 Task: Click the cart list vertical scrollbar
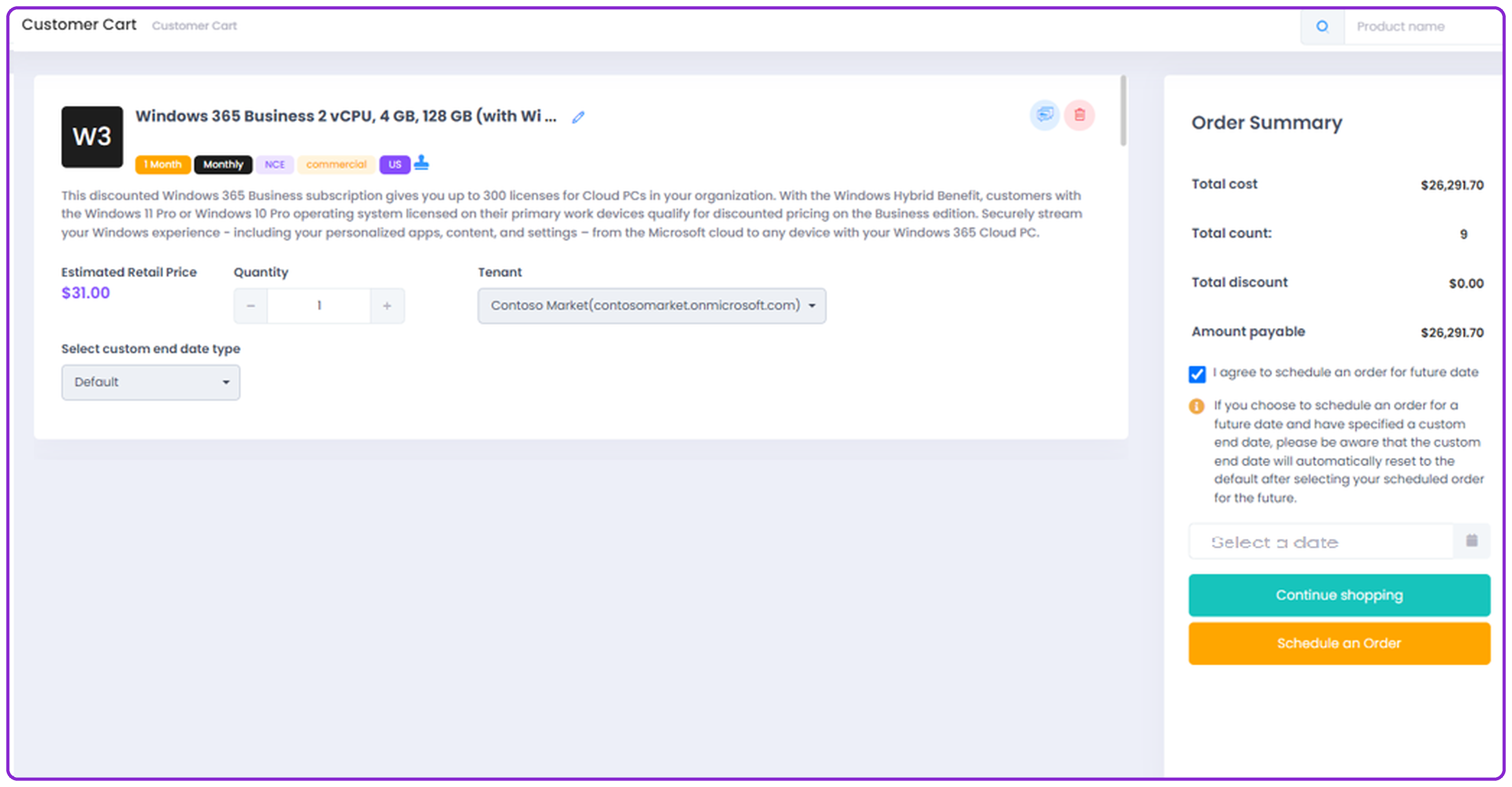[1123, 110]
